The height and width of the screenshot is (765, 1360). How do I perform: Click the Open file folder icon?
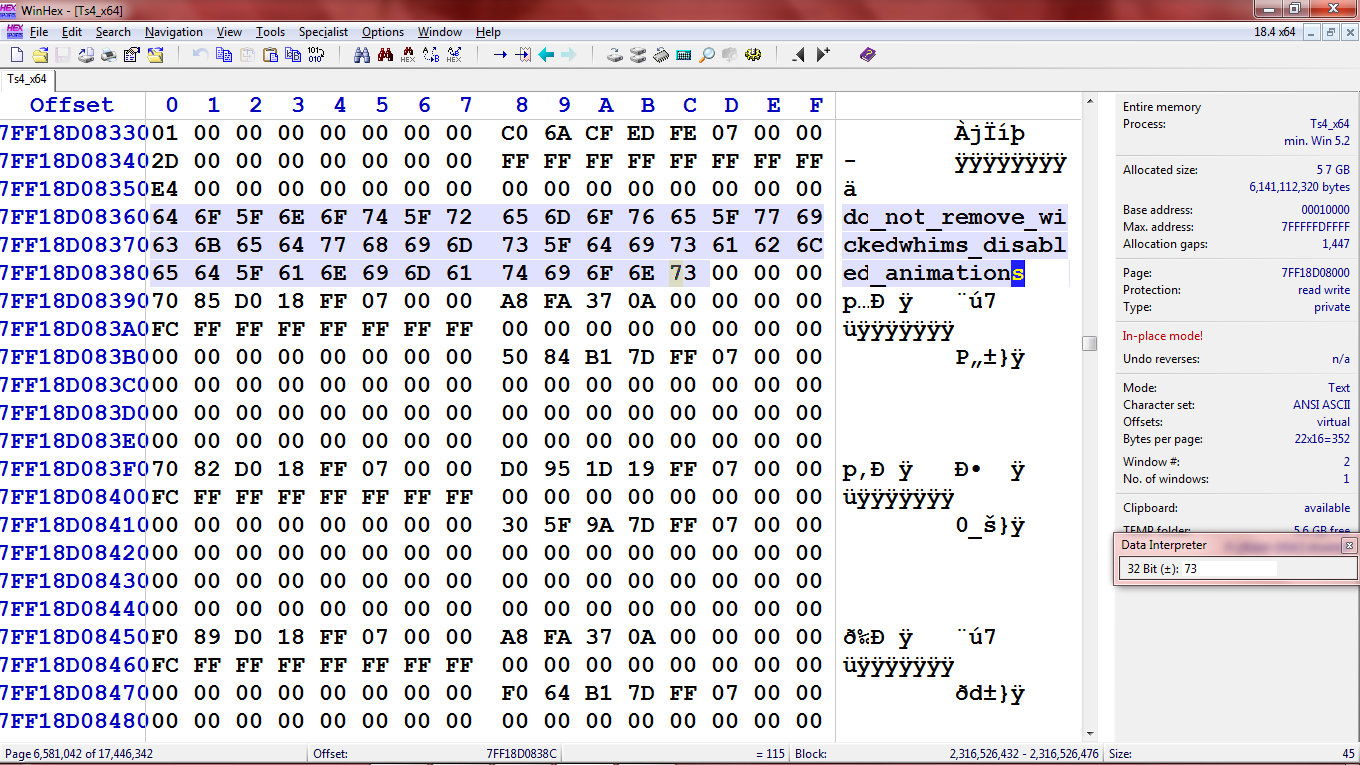tap(40, 55)
